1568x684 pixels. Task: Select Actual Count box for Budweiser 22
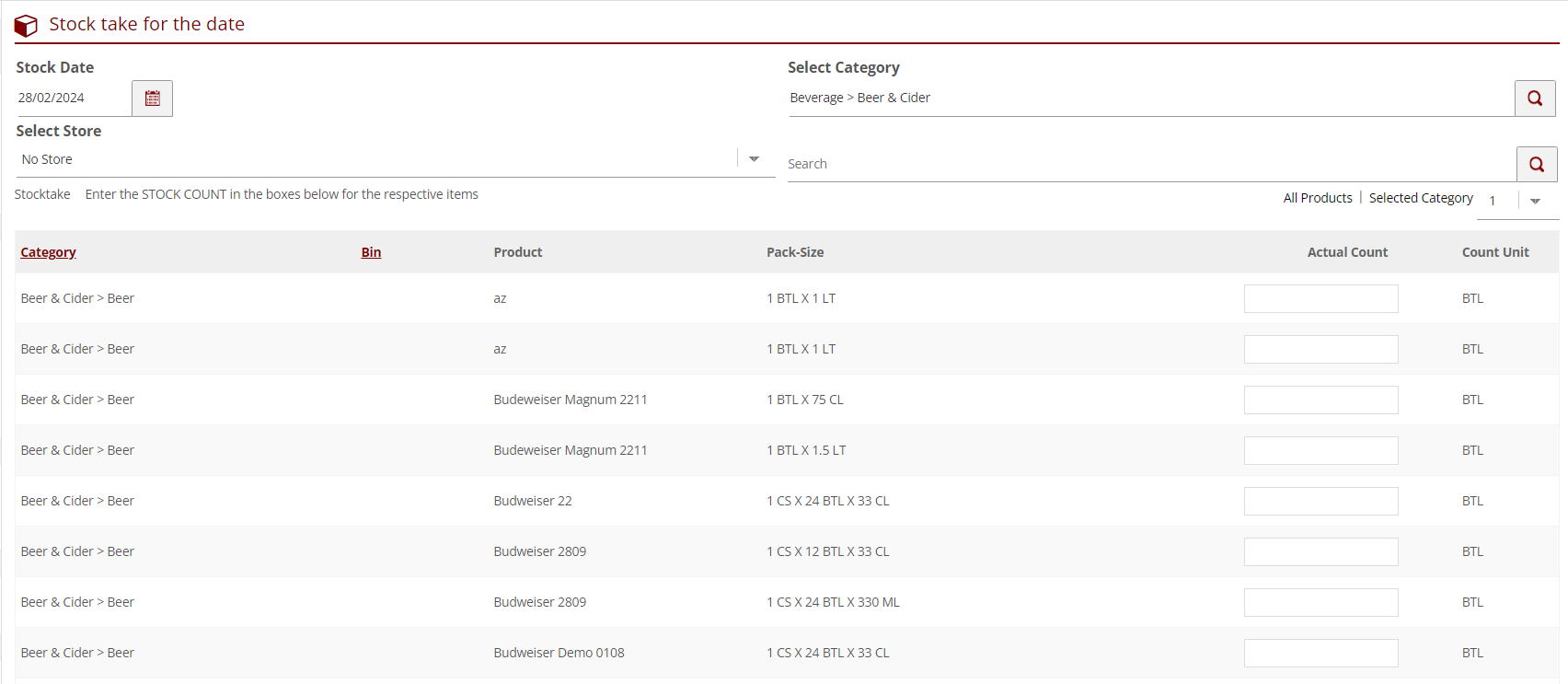click(x=1320, y=502)
